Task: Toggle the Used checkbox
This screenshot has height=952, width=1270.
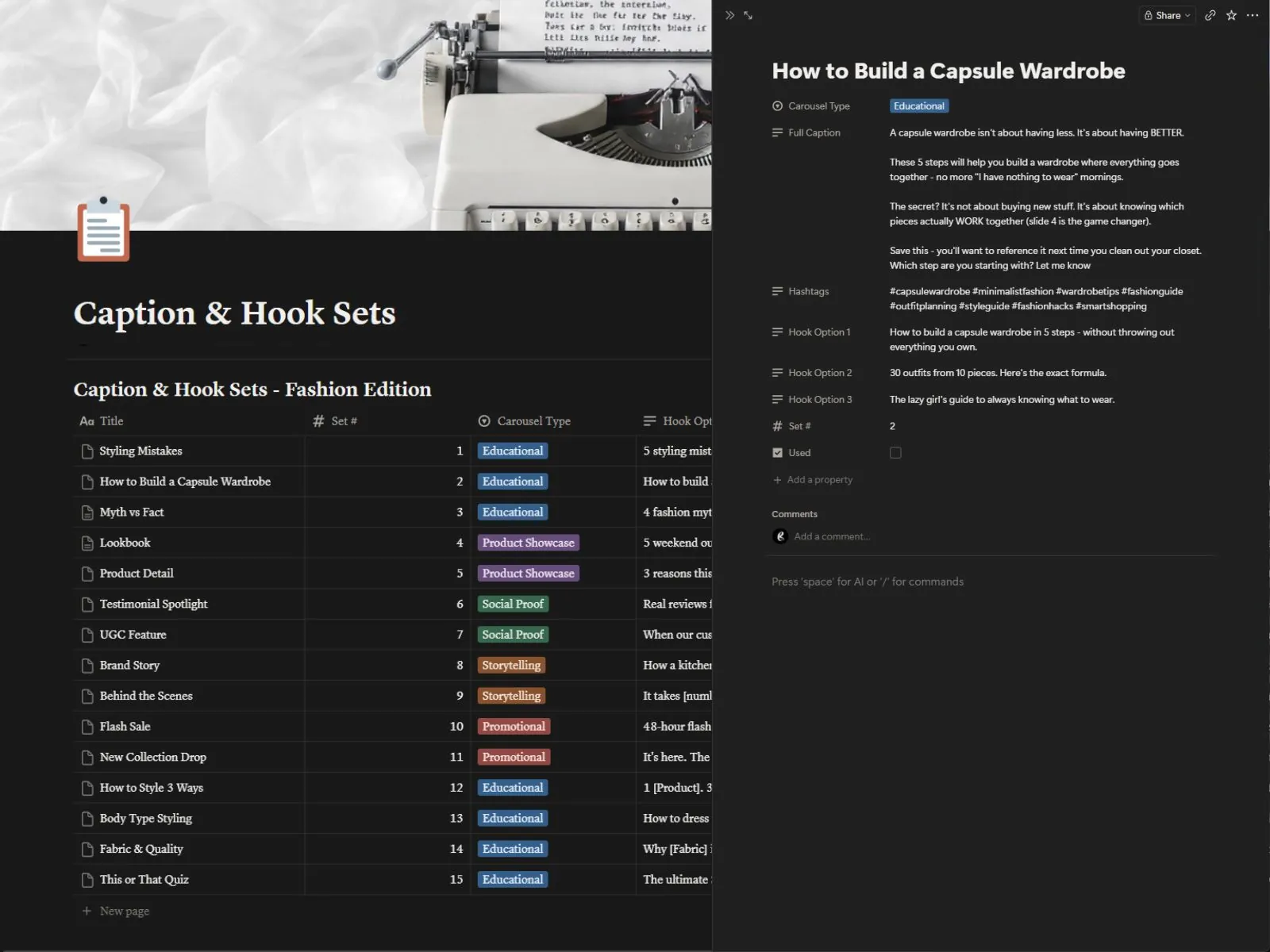Action: pos(895,453)
